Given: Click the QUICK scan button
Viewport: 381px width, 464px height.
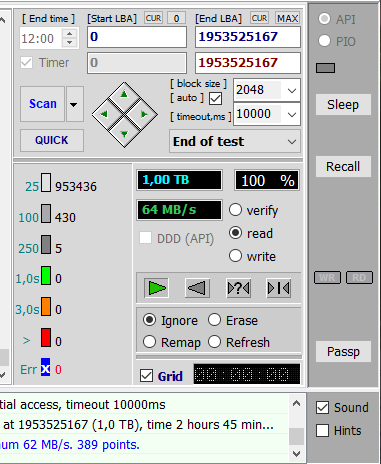Looking at the screenshot, I should point(52,140).
